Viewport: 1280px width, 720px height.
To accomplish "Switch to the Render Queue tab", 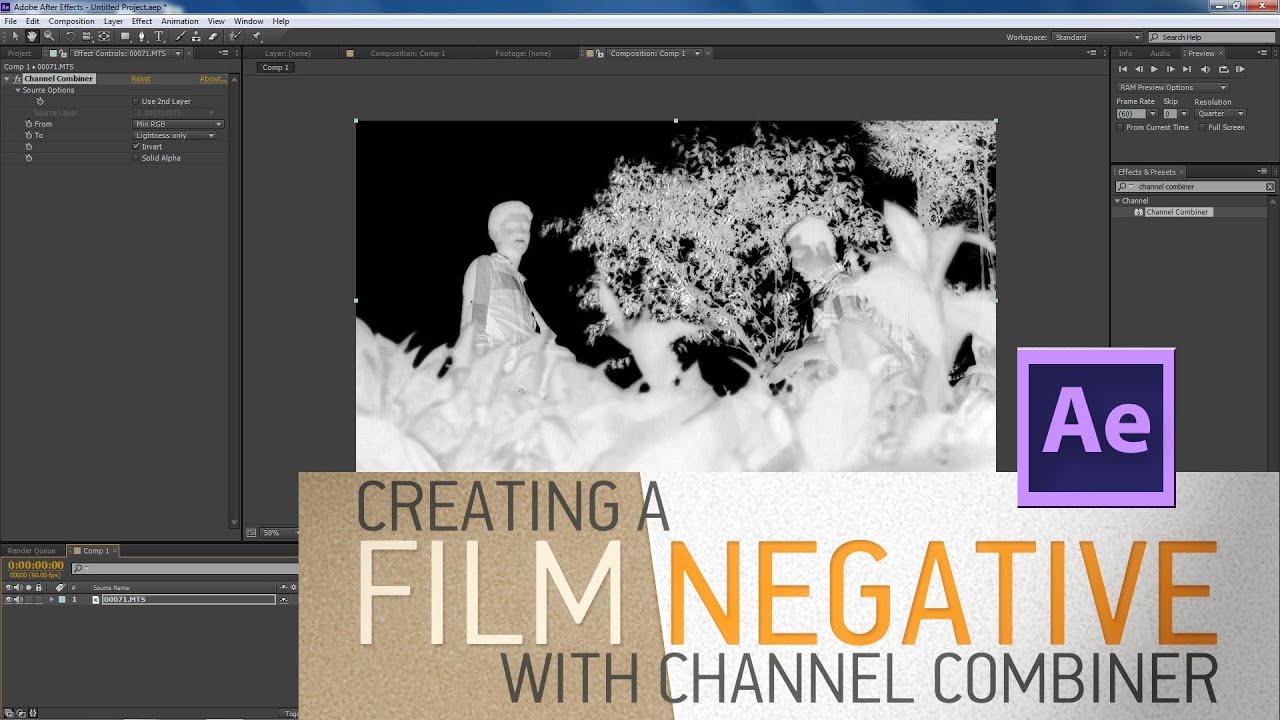I will coord(32,550).
